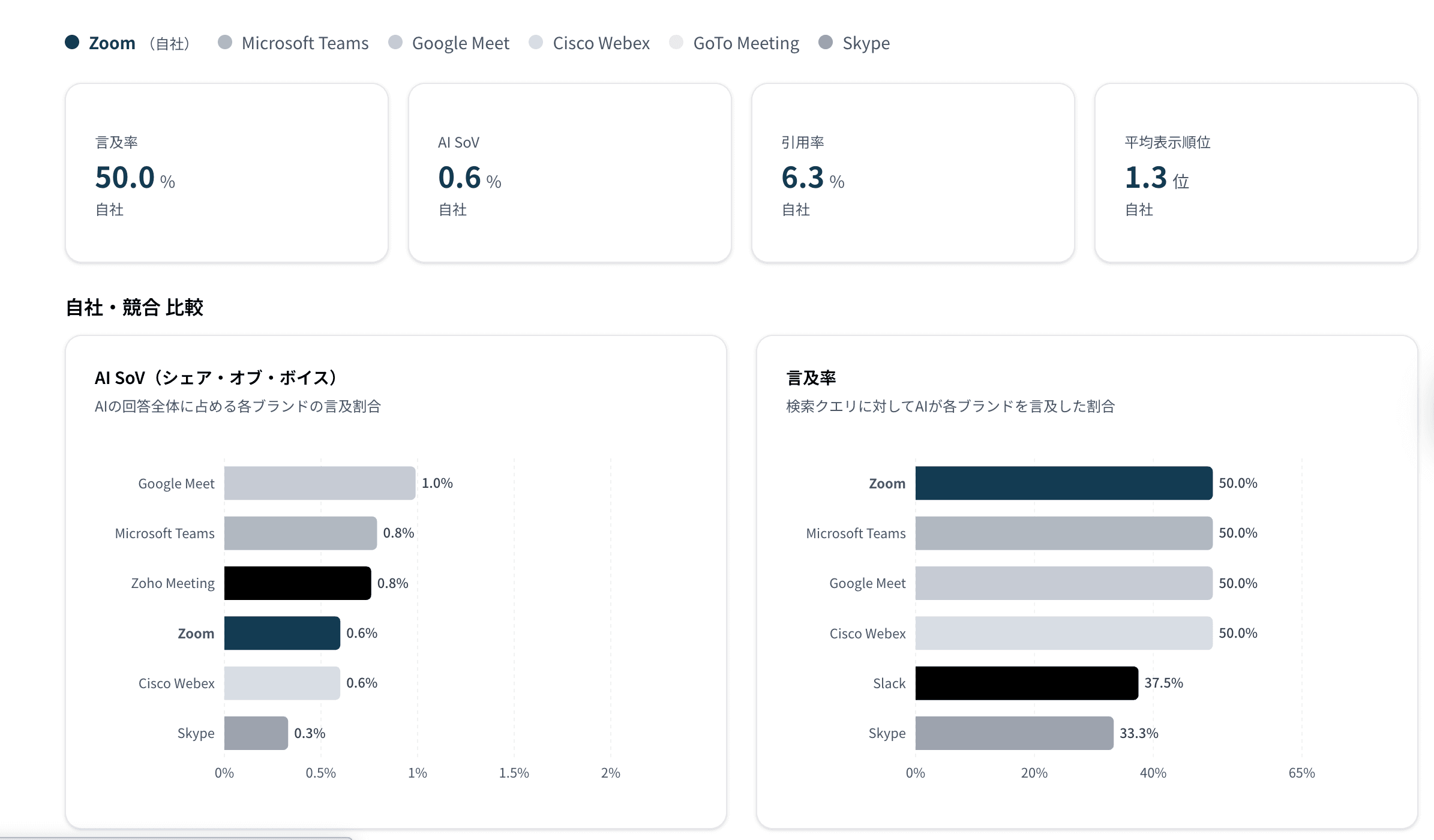This screenshot has width=1434, height=840.
Task: Open the AI SoV 0.6% summary card
Action: click(x=570, y=173)
